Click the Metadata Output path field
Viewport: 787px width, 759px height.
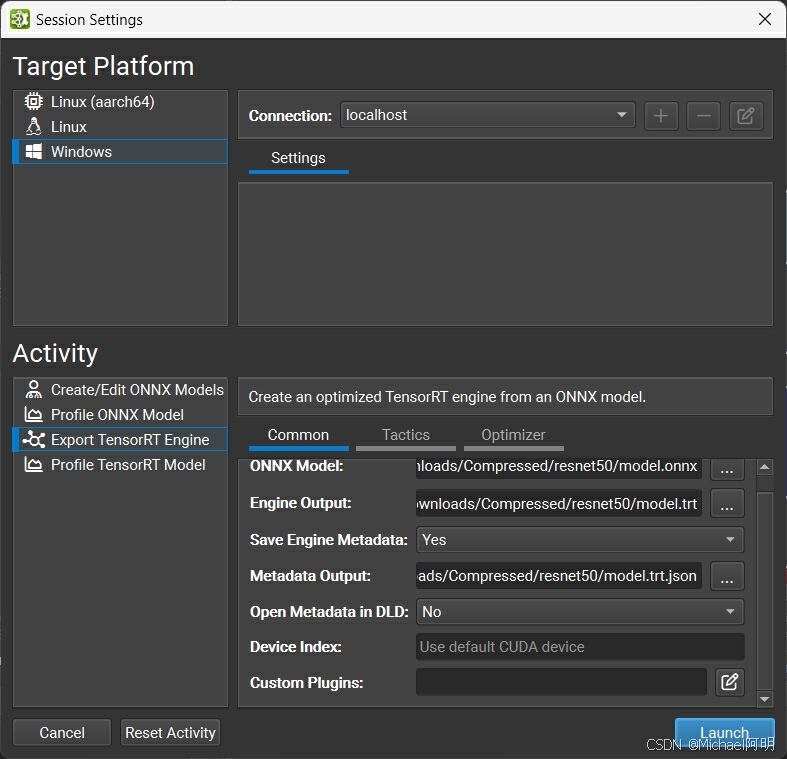coord(559,575)
